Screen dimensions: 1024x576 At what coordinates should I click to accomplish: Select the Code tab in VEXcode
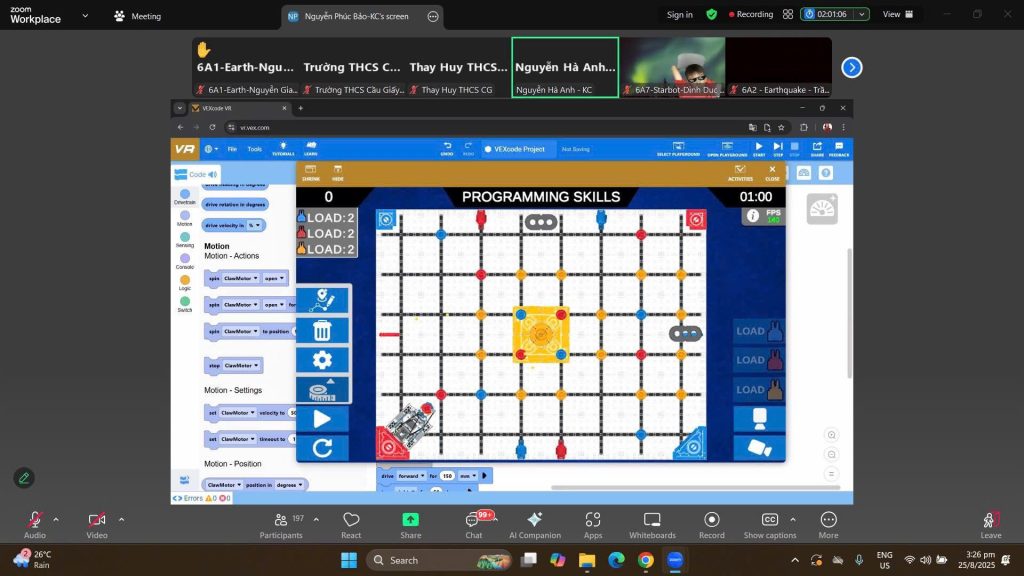[x=196, y=174]
